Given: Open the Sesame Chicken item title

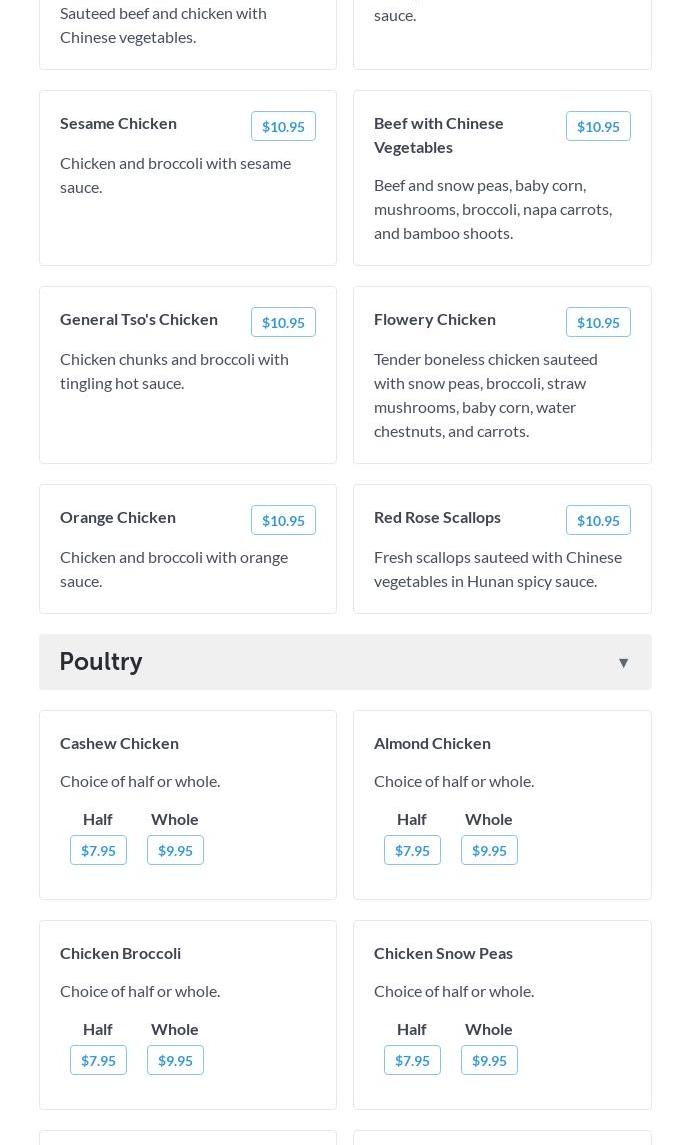Looking at the screenshot, I should point(118,123).
